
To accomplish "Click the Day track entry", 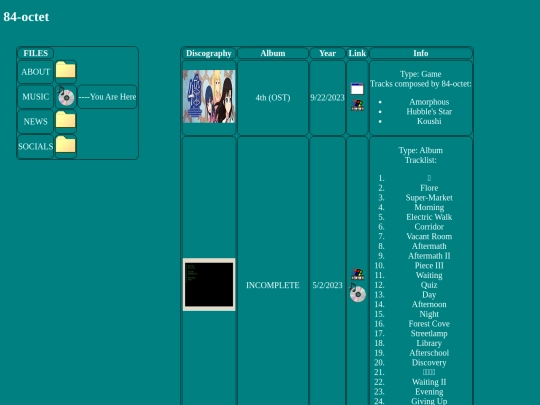I will [x=429, y=294].
